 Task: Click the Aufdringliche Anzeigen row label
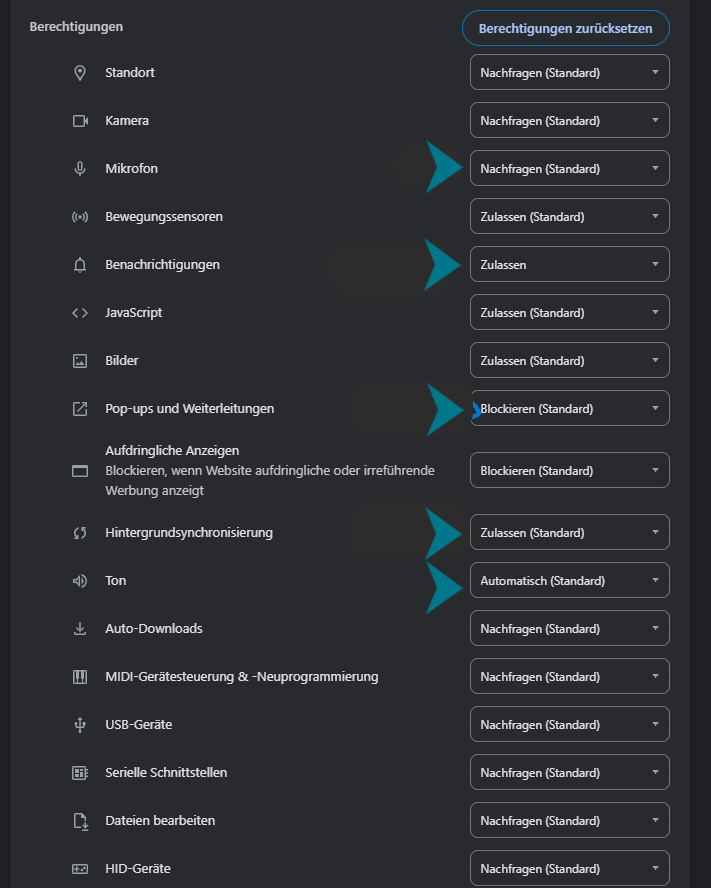(170, 450)
